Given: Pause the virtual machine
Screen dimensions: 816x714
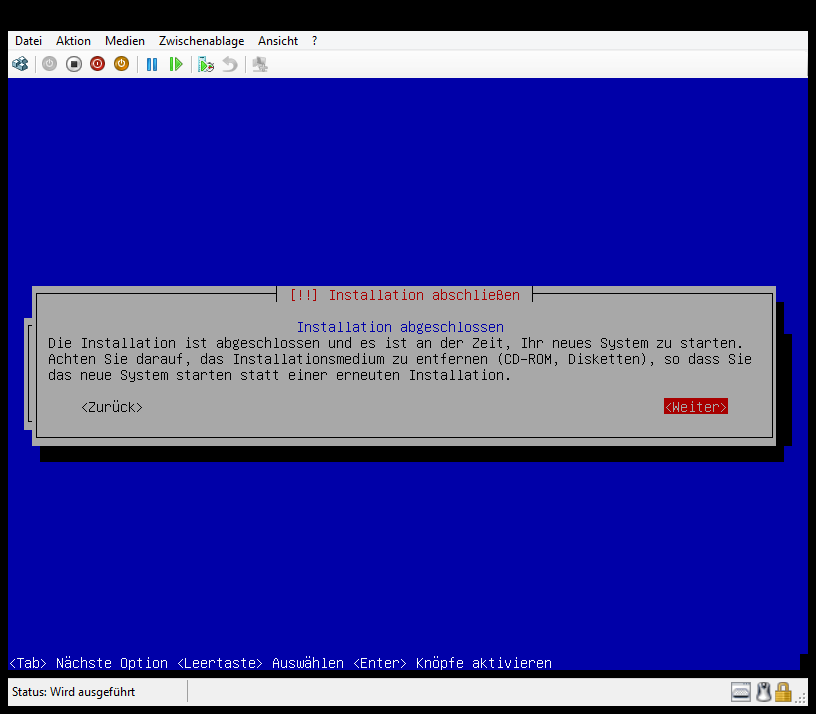Looking at the screenshot, I should [152, 64].
